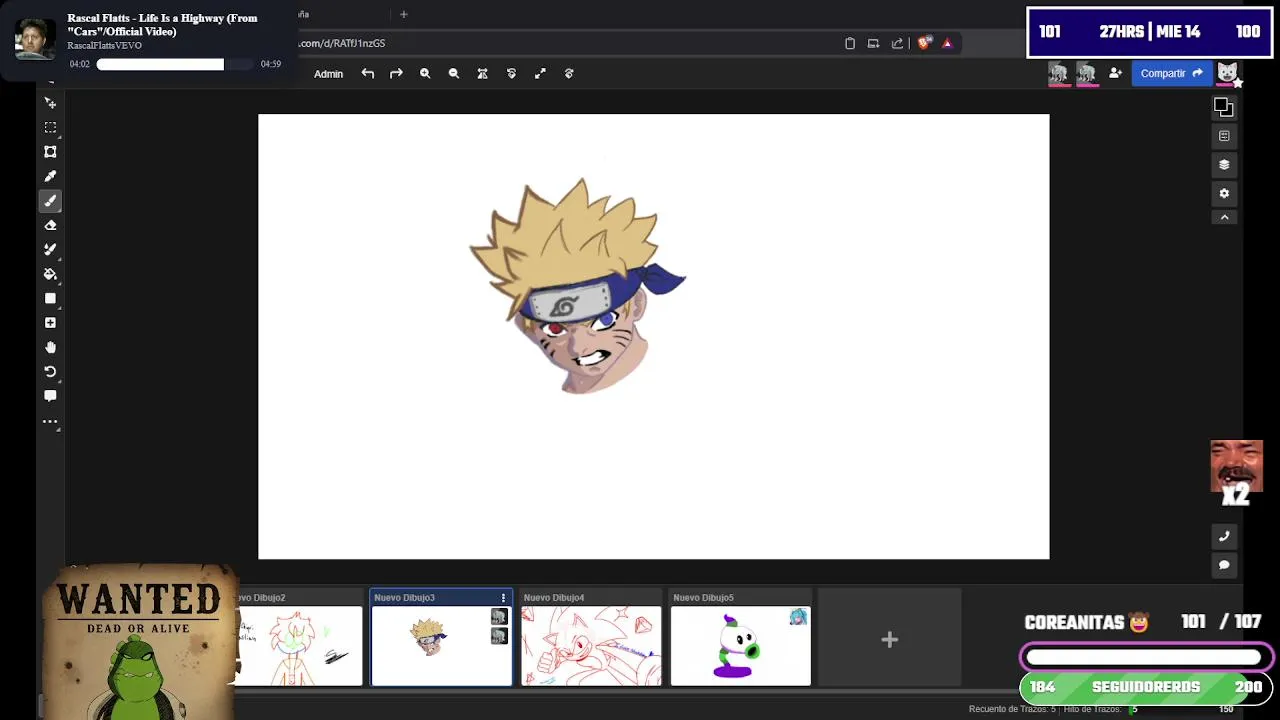Click the first participant avatar
Image resolution: width=1280 pixels, height=720 pixels.
coord(1058,73)
